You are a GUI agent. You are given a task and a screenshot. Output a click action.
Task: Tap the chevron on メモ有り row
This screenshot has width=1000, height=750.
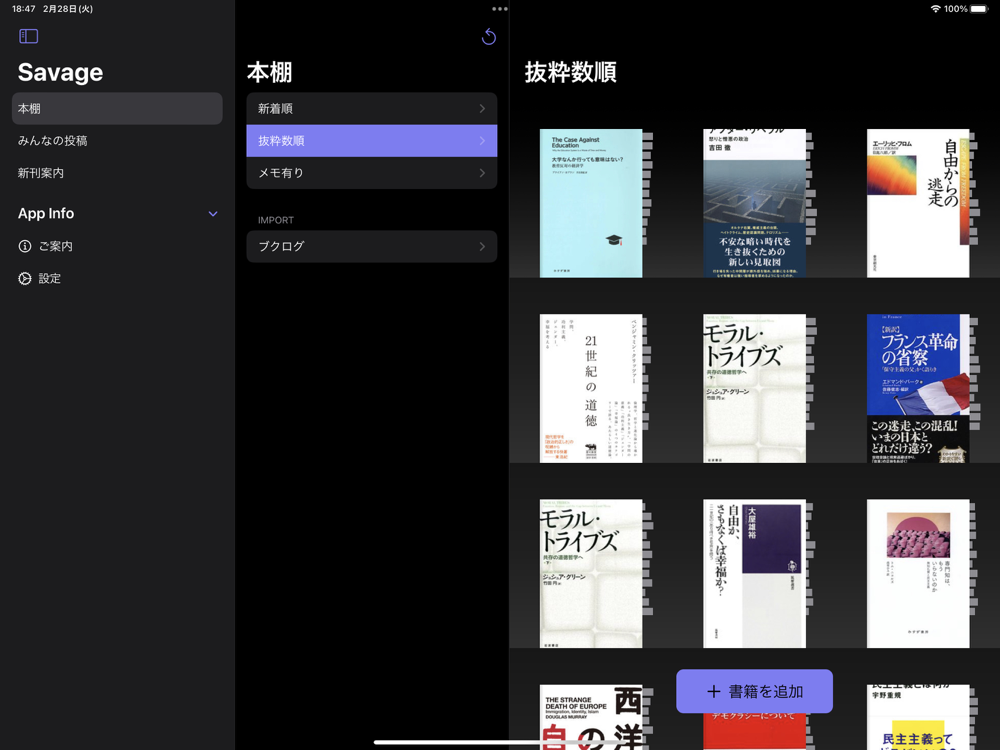point(482,173)
